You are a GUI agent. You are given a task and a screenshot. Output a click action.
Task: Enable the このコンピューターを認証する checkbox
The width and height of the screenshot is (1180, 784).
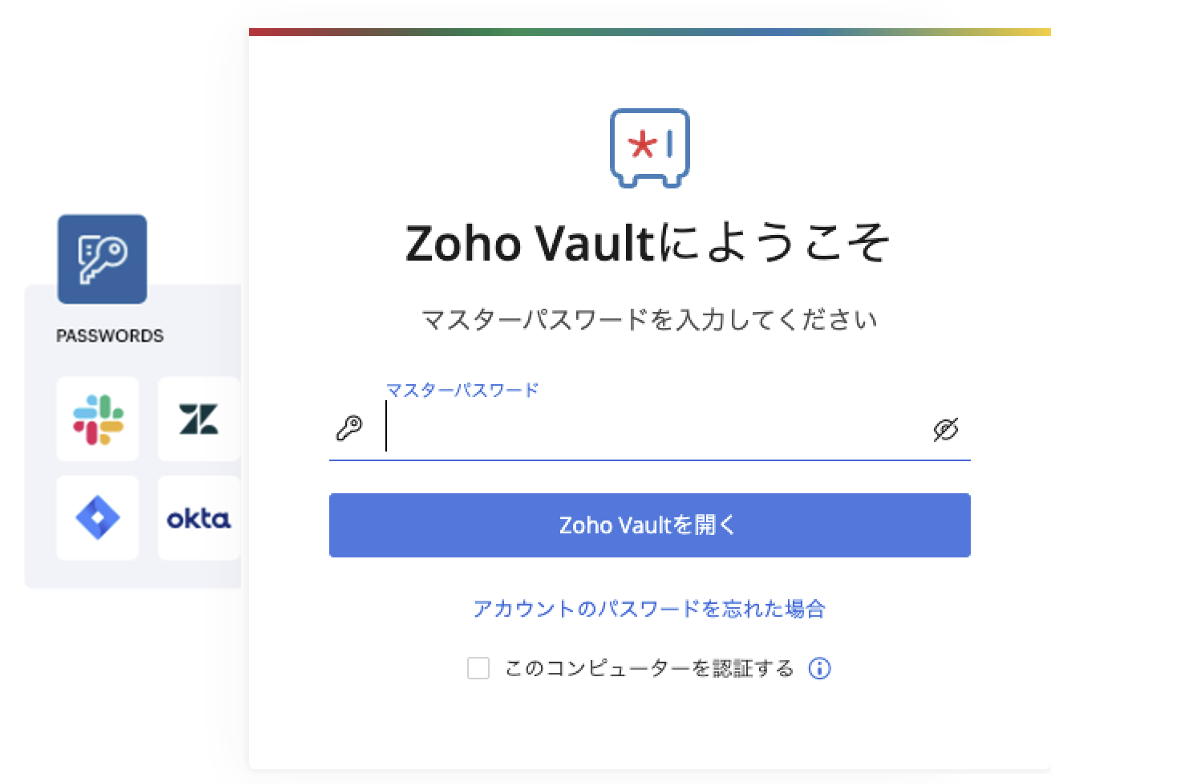point(478,669)
